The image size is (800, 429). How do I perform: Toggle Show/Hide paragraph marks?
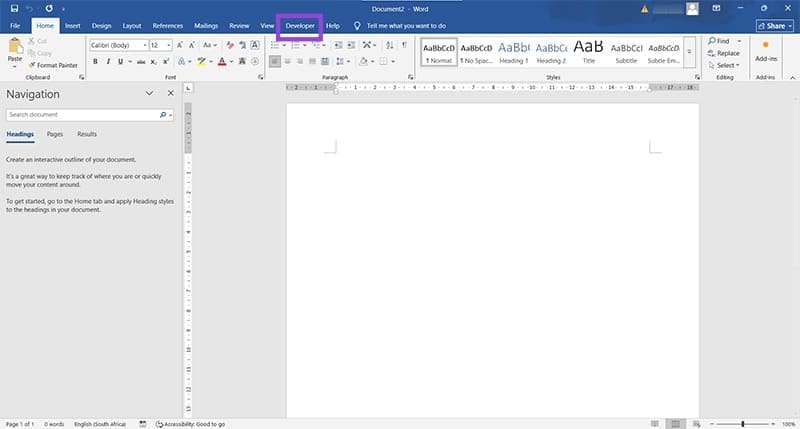[404, 45]
